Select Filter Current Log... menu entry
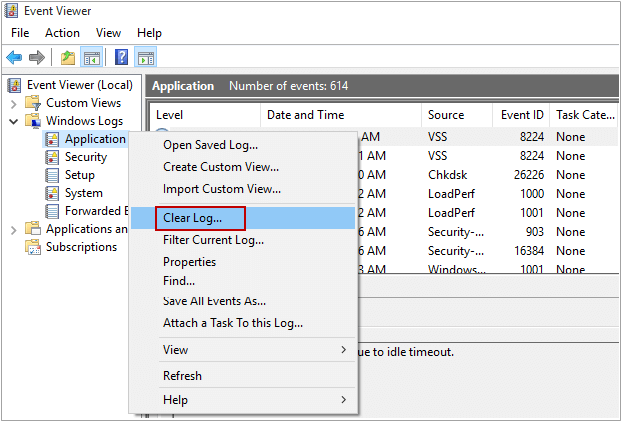The width and height of the screenshot is (621, 421). point(213,240)
